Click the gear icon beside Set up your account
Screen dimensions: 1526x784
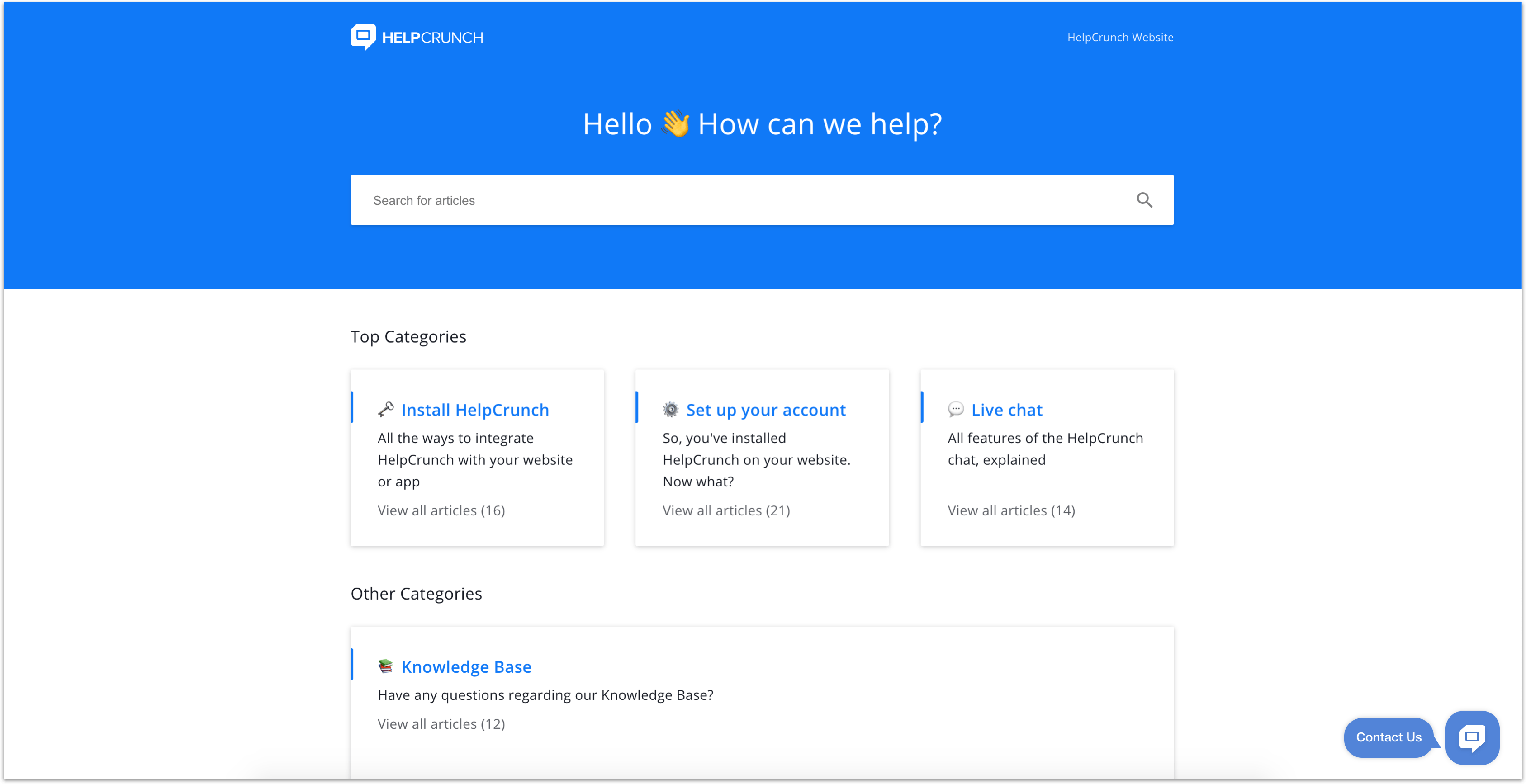[x=671, y=409]
